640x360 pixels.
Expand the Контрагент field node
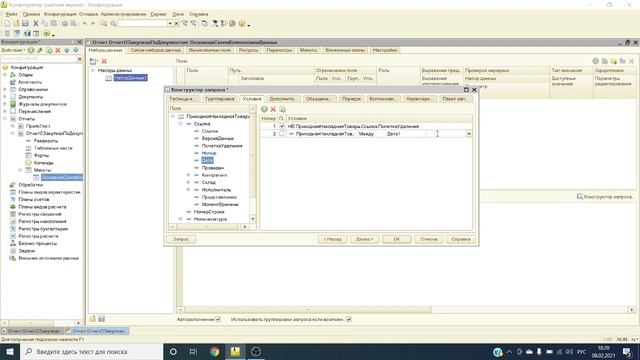pyautogui.click(x=188, y=175)
